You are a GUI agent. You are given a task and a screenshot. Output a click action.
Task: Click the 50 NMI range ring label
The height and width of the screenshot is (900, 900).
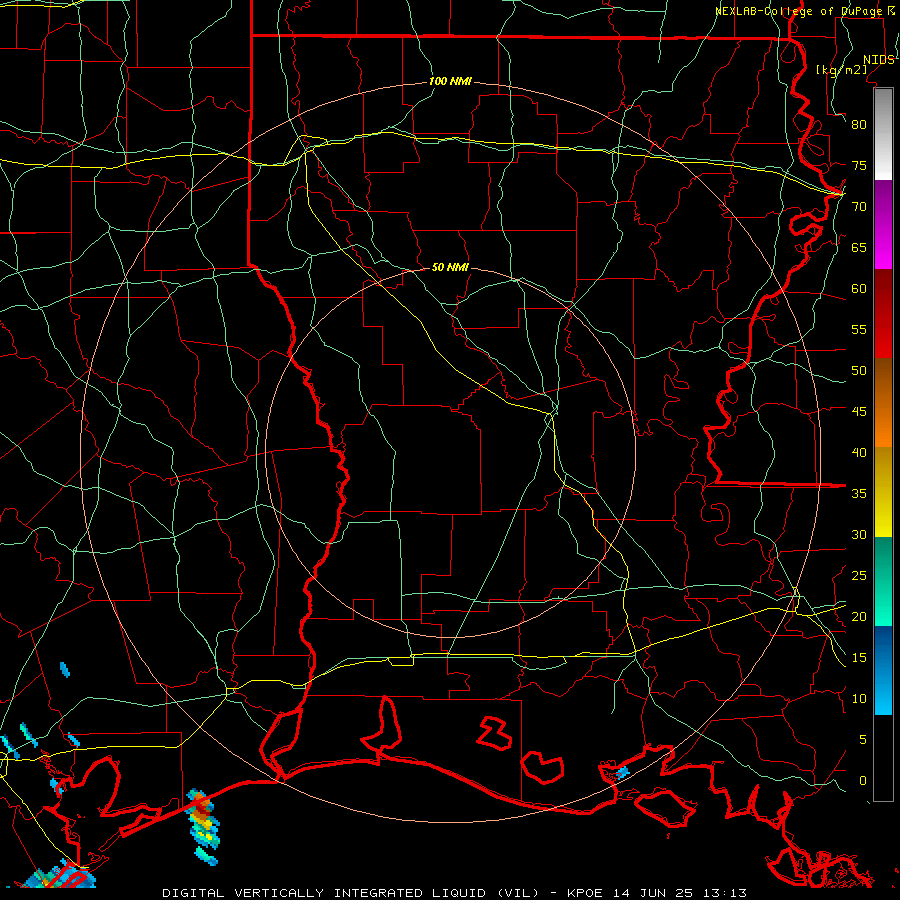click(x=450, y=267)
